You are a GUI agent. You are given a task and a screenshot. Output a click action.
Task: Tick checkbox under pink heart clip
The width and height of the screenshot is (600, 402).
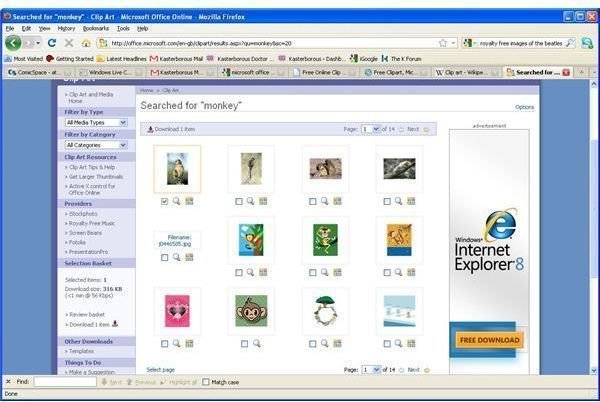[165, 343]
